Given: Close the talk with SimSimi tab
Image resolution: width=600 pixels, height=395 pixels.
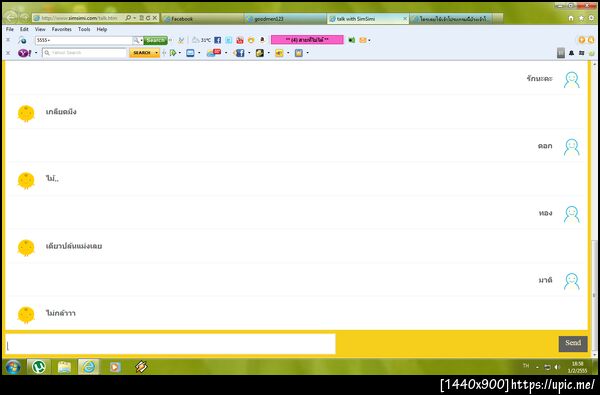Looking at the screenshot, I should point(405,18).
